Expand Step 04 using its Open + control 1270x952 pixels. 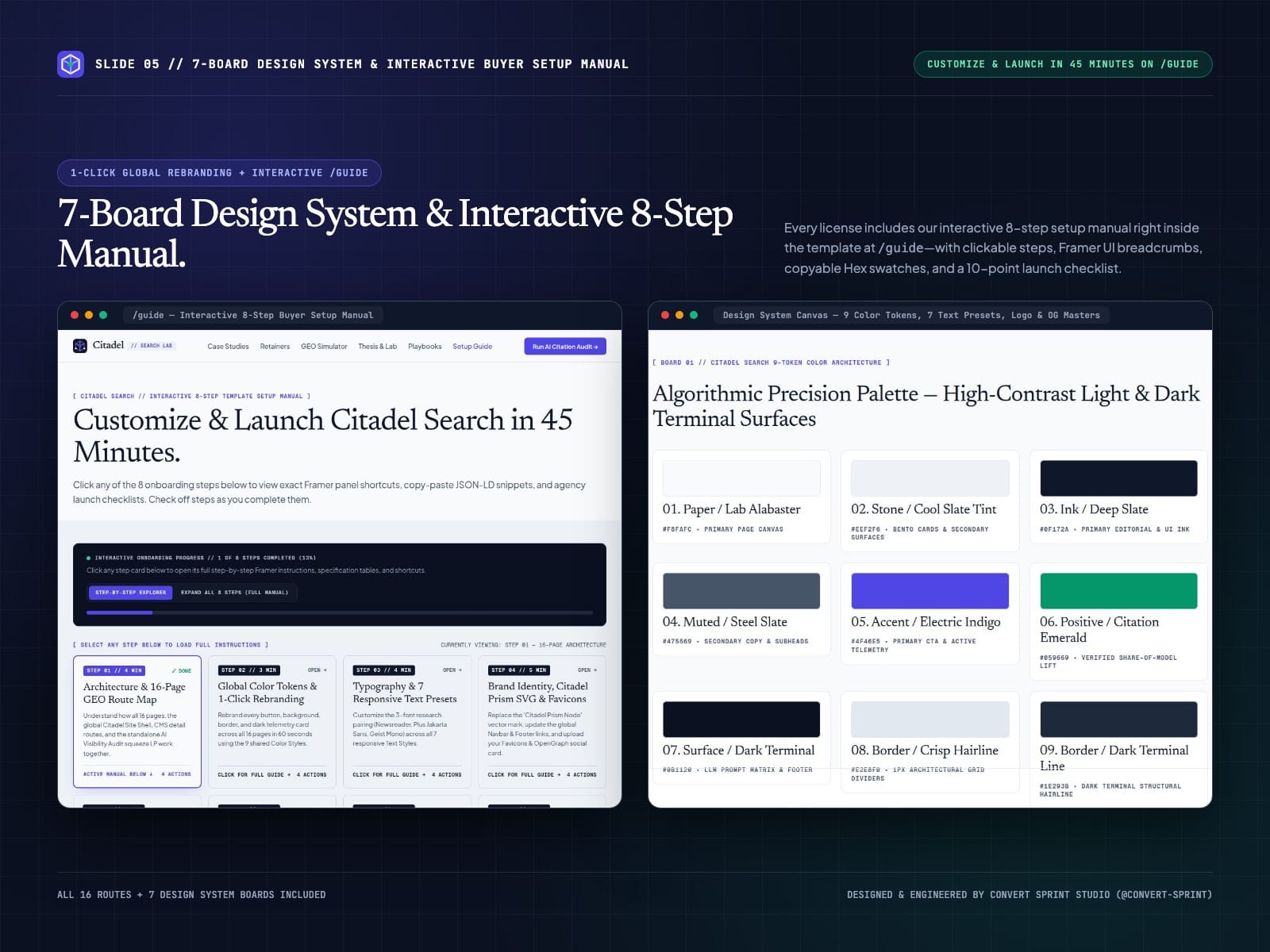pos(587,670)
